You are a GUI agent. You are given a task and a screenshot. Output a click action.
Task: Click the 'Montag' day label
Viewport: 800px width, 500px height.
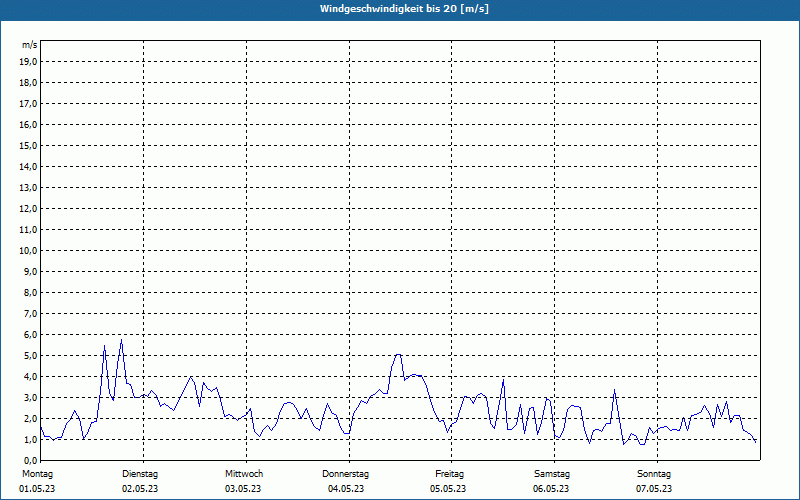(37, 474)
